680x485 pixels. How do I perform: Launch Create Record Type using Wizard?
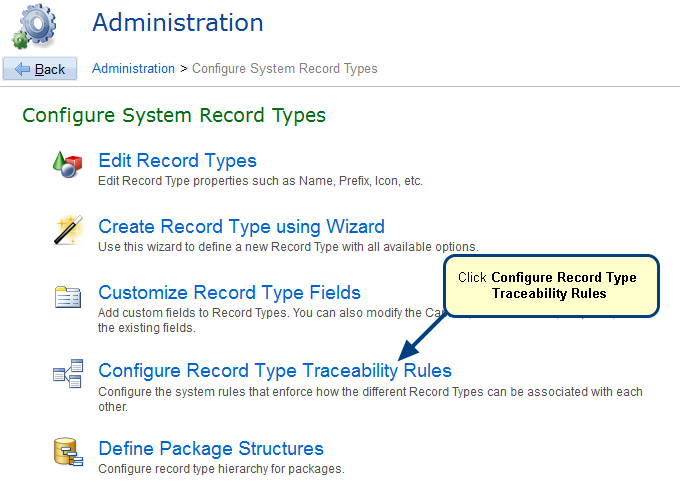pos(241,227)
